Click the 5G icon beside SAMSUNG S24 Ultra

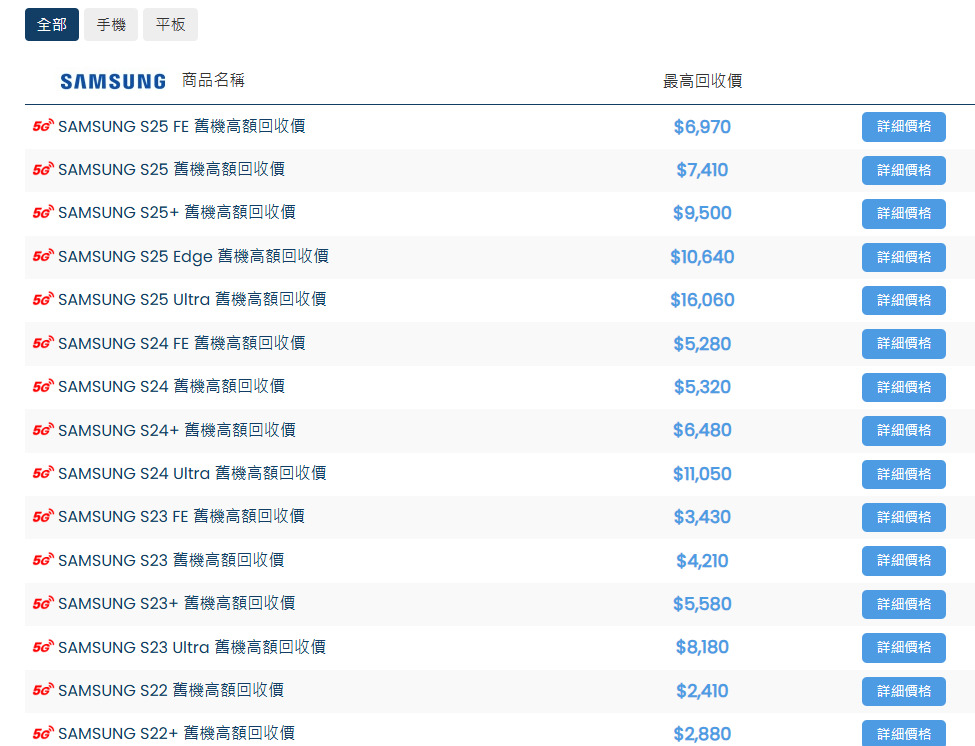click(43, 474)
